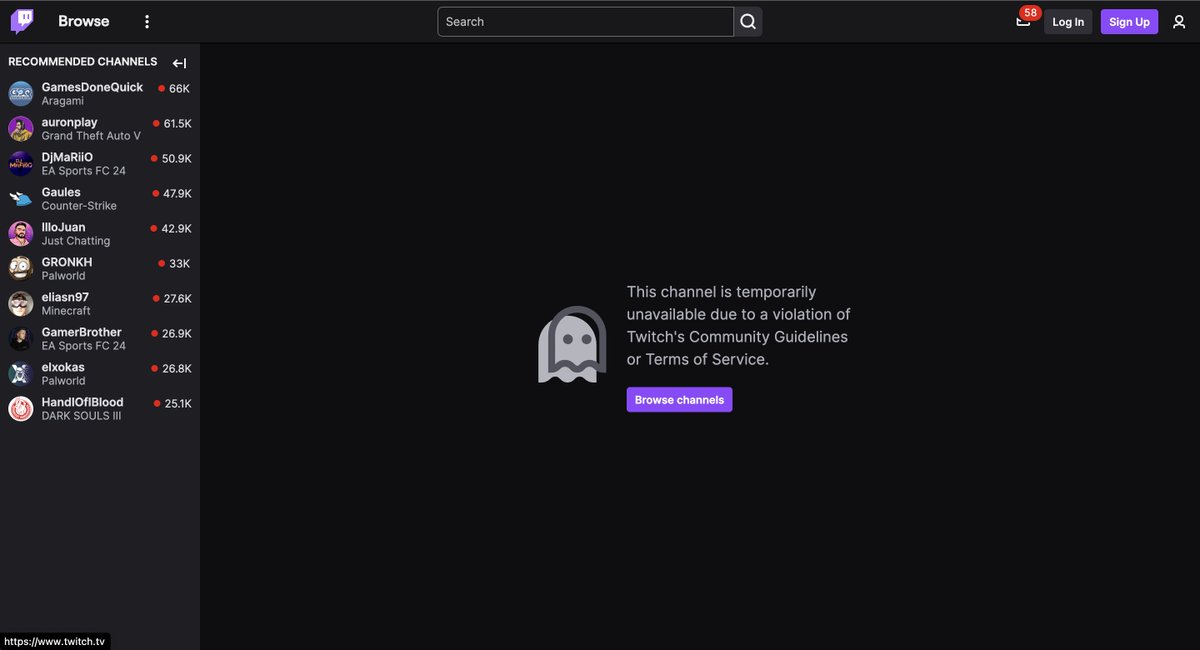This screenshot has height=650, width=1200.
Task: Click the 66K viewer count
Action: (179, 89)
